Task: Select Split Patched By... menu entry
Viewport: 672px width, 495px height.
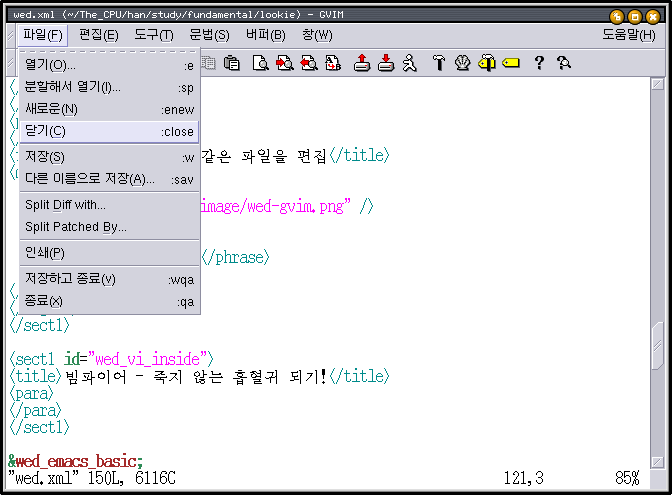Action: (109, 227)
